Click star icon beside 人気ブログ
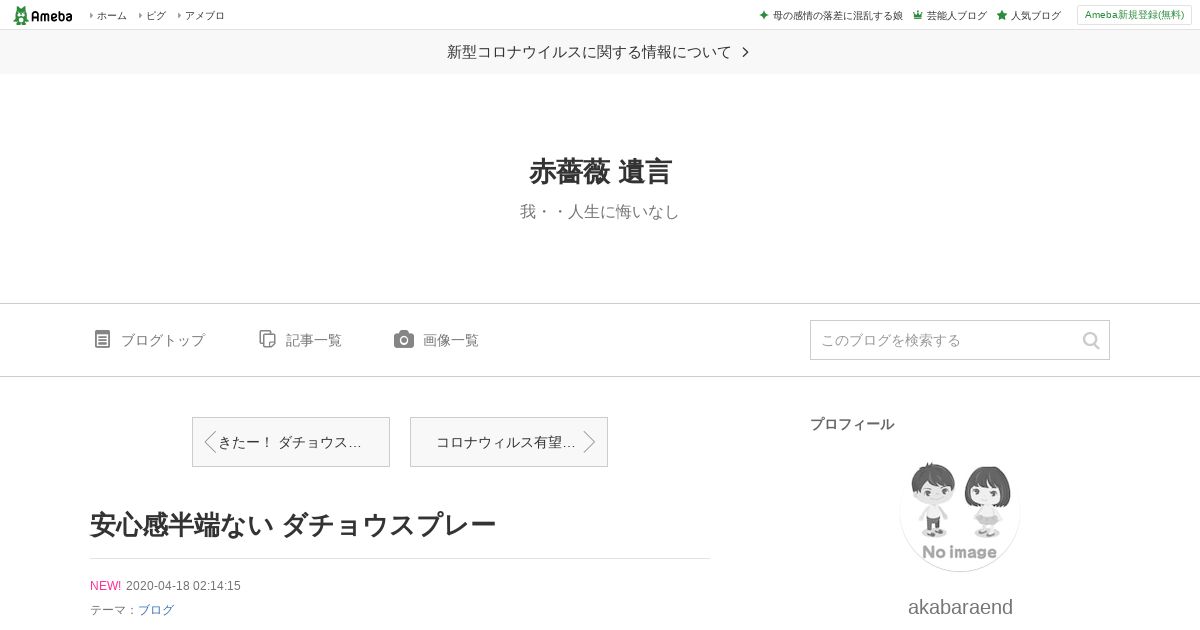The image size is (1200, 630). click(1002, 16)
